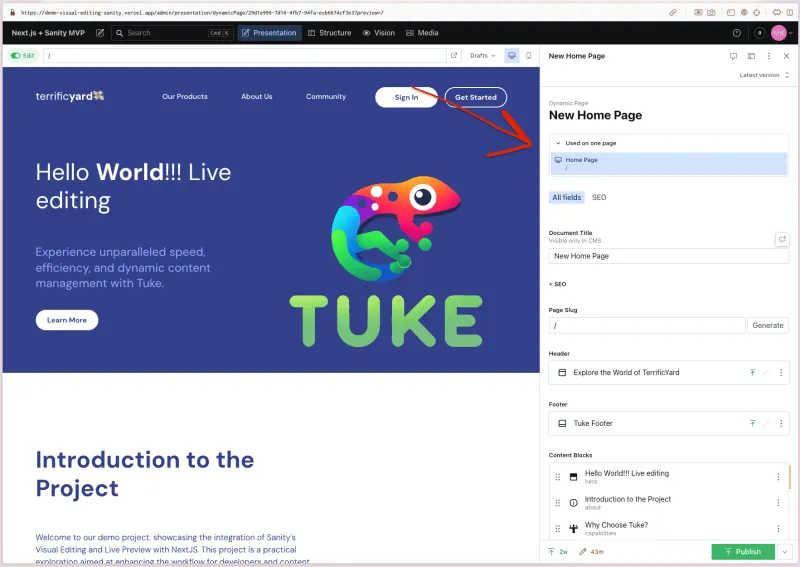Expand the SEO fieldset
800x567 pixels.
pyautogui.click(x=558, y=284)
